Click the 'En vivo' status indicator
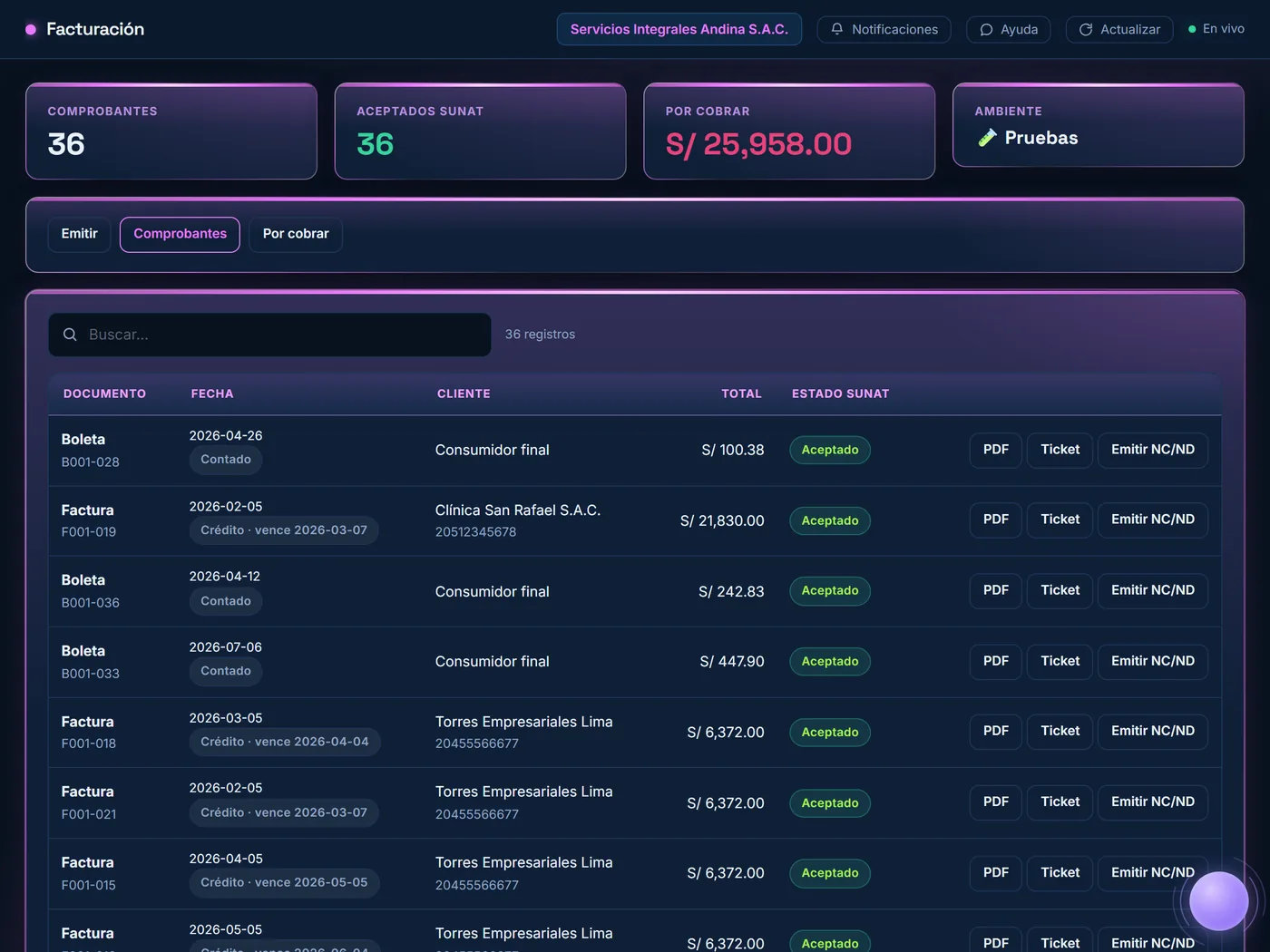The width and height of the screenshot is (1270, 952). (1216, 29)
